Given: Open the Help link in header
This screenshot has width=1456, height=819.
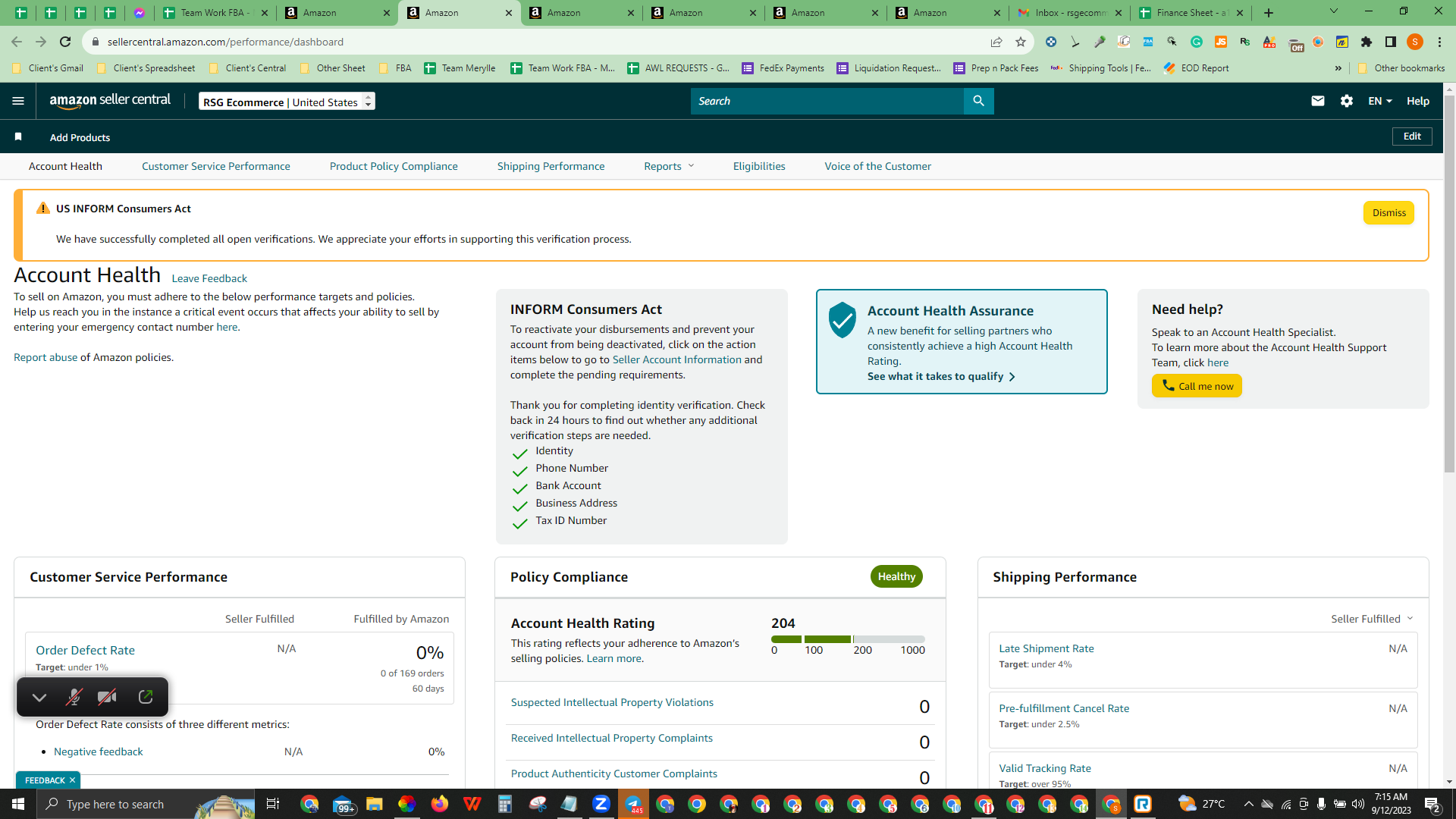Looking at the screenshot, I should tap(1418, 101).
